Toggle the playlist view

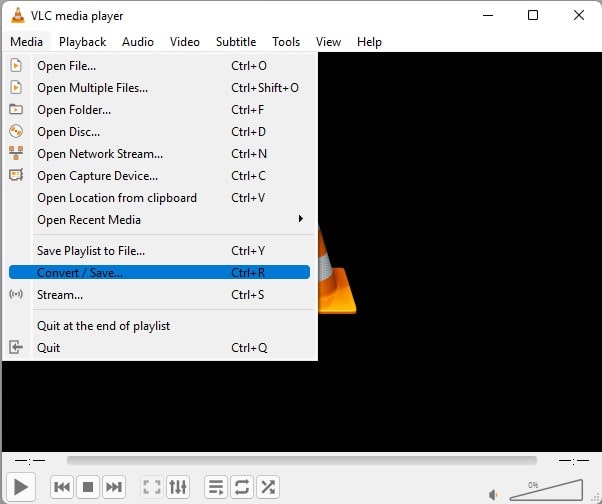(215, 487)
